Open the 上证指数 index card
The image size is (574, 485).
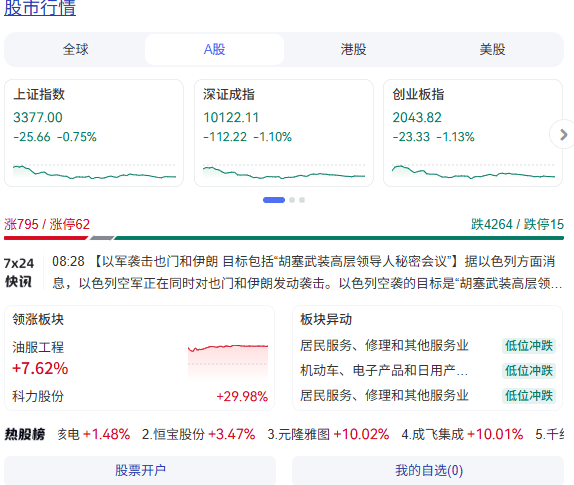click(x=94, y=133)
